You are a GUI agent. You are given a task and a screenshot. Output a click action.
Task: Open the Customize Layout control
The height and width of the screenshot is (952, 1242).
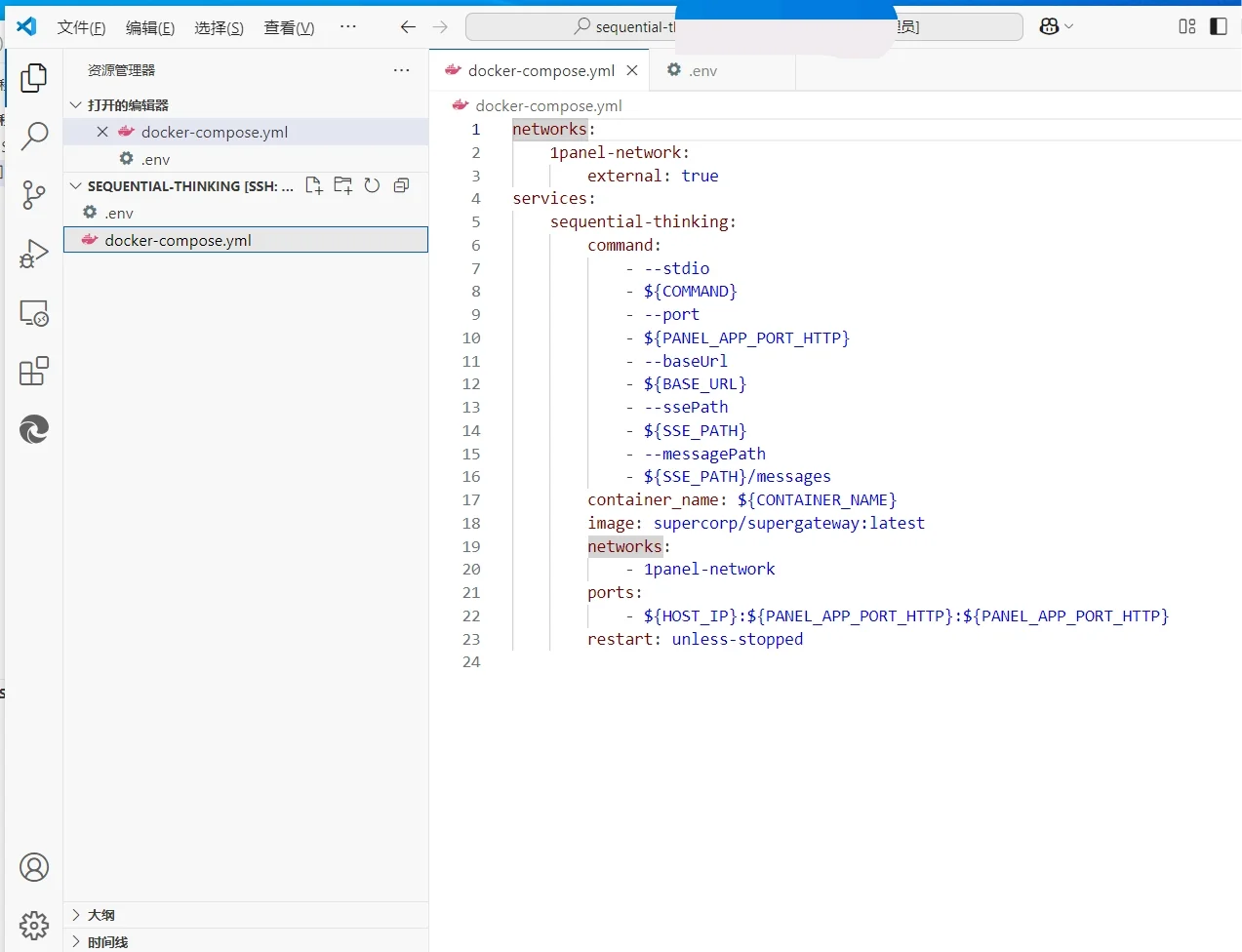1186,26
